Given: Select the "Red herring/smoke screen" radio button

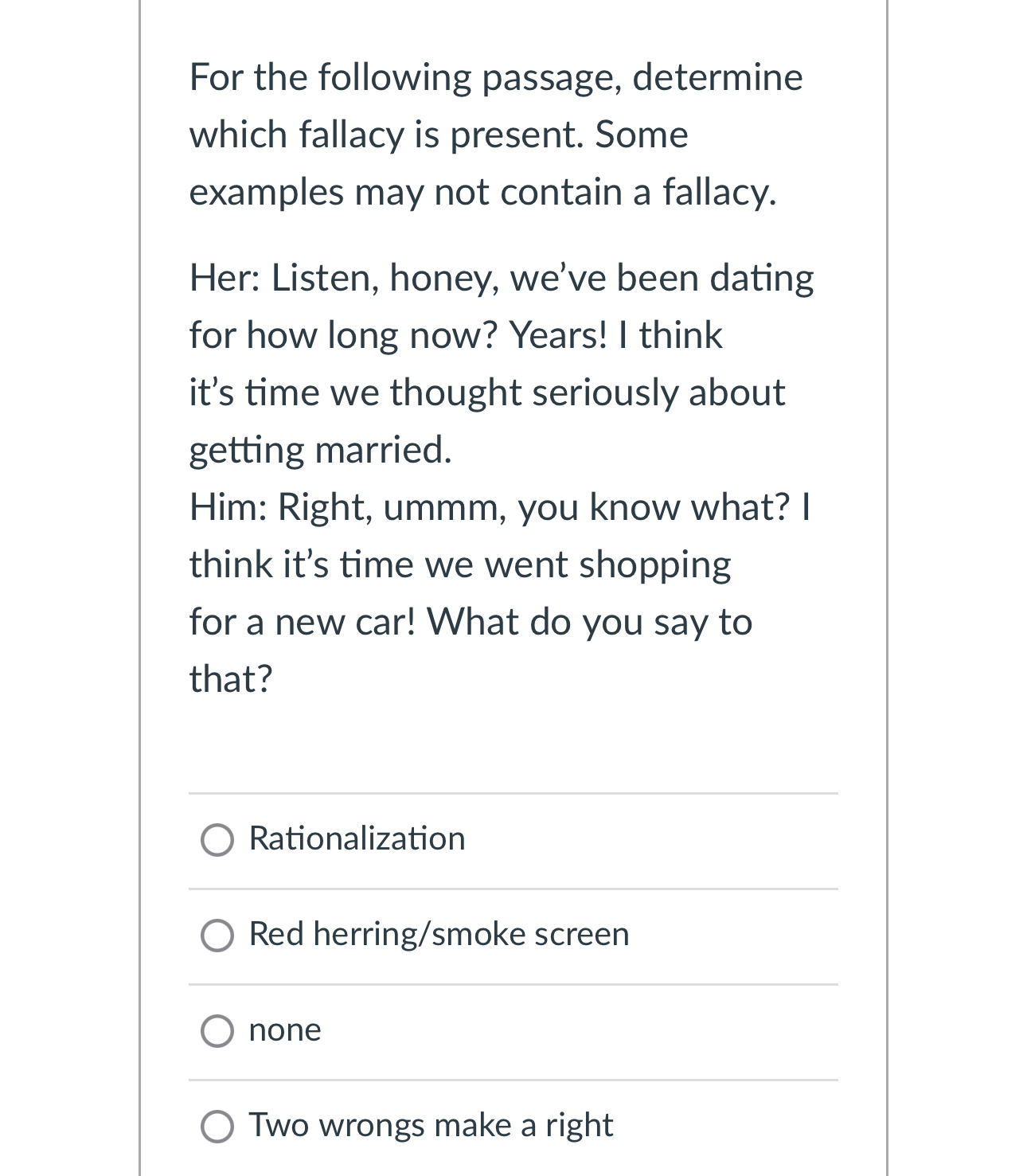Looking at the screenshot, I should pos(217,936).
